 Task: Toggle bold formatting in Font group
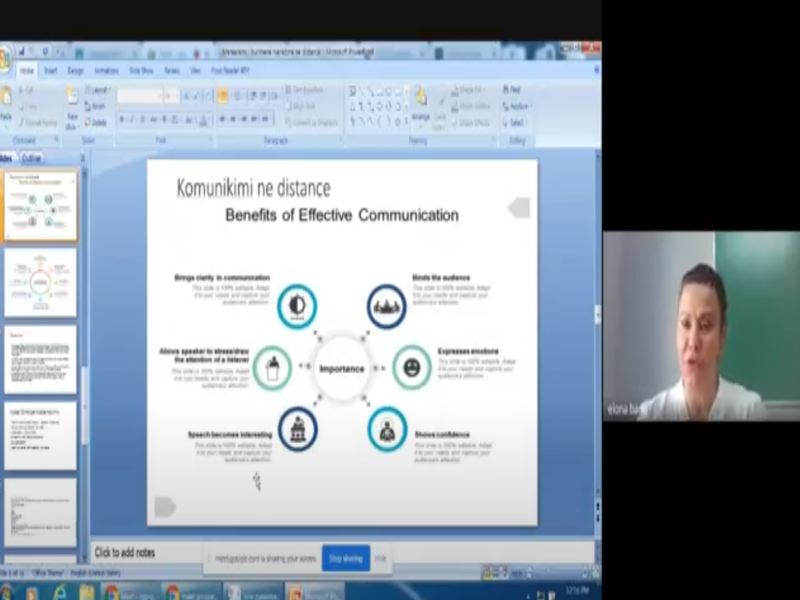click(122, 120)
